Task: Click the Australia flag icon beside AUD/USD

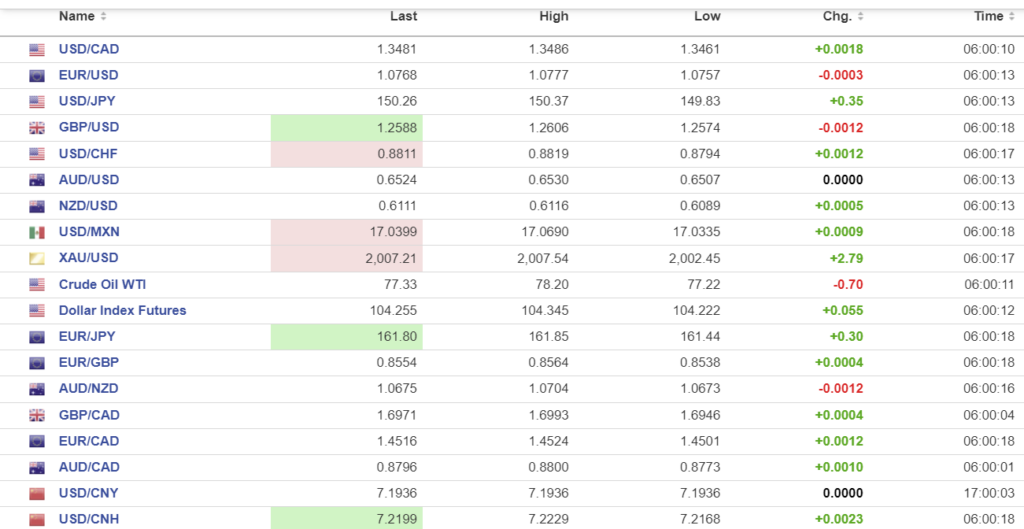Action: click(x=37, y=180)
